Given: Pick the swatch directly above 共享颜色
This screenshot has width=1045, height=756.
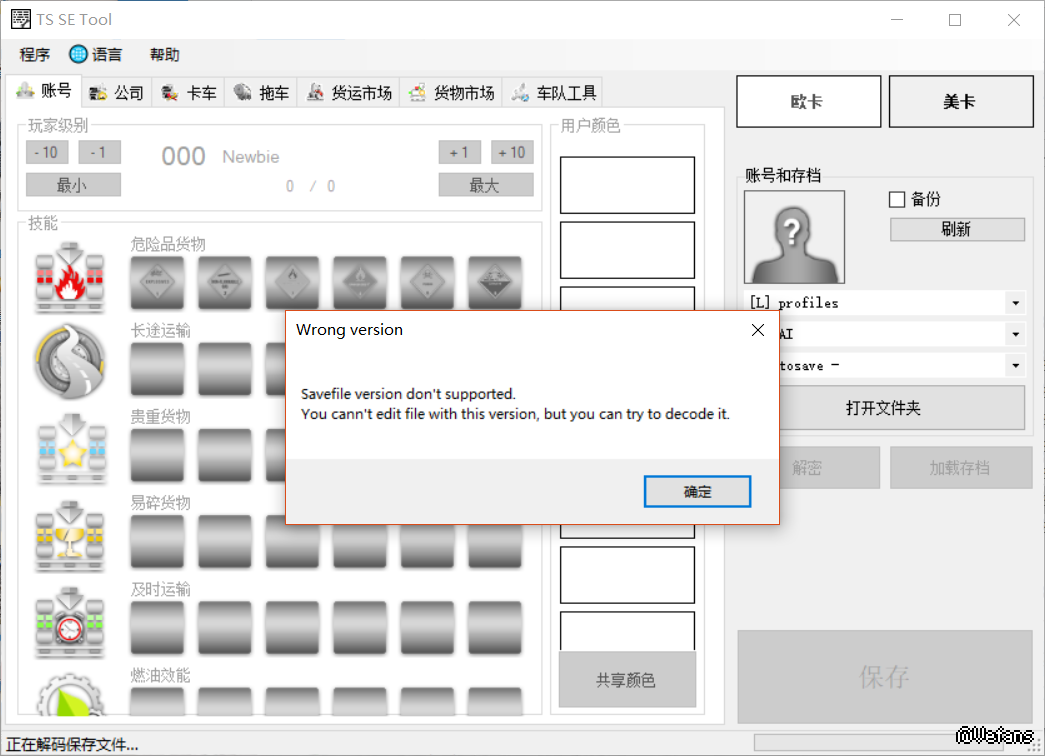Looking at the screenshot, I should [x=627, y=631].
